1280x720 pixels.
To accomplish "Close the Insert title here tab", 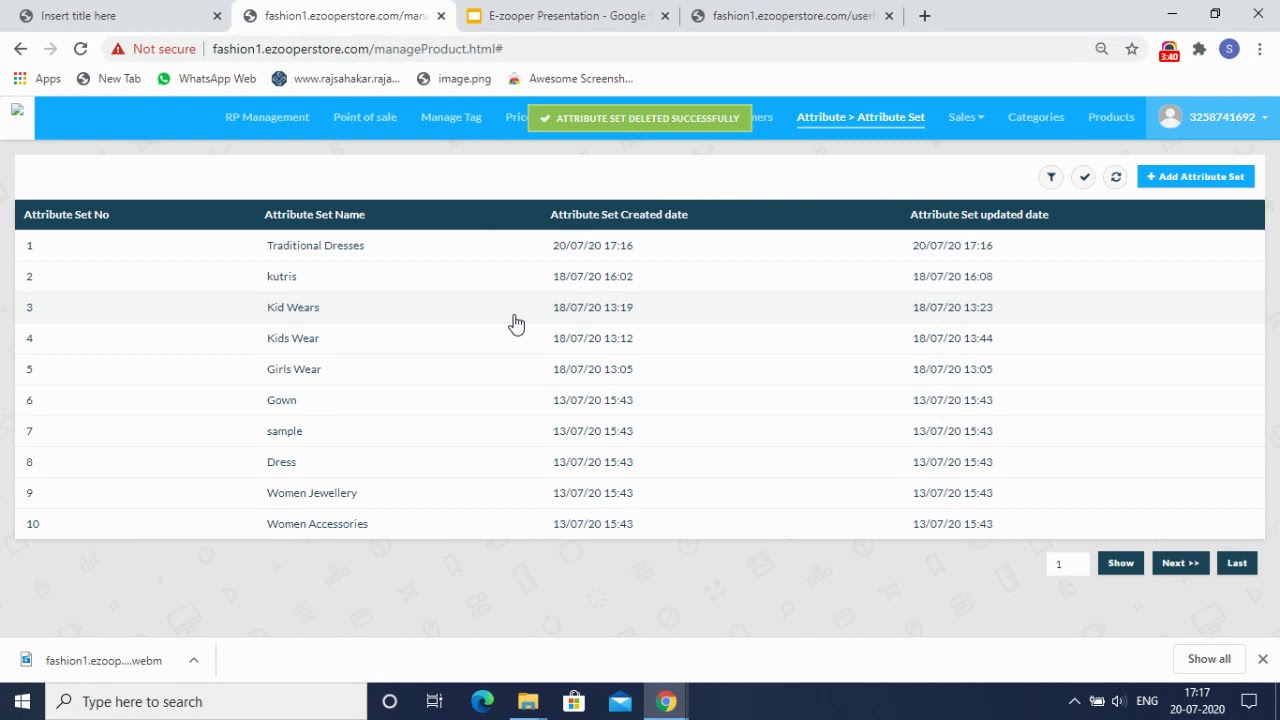I will coord(217,15).
